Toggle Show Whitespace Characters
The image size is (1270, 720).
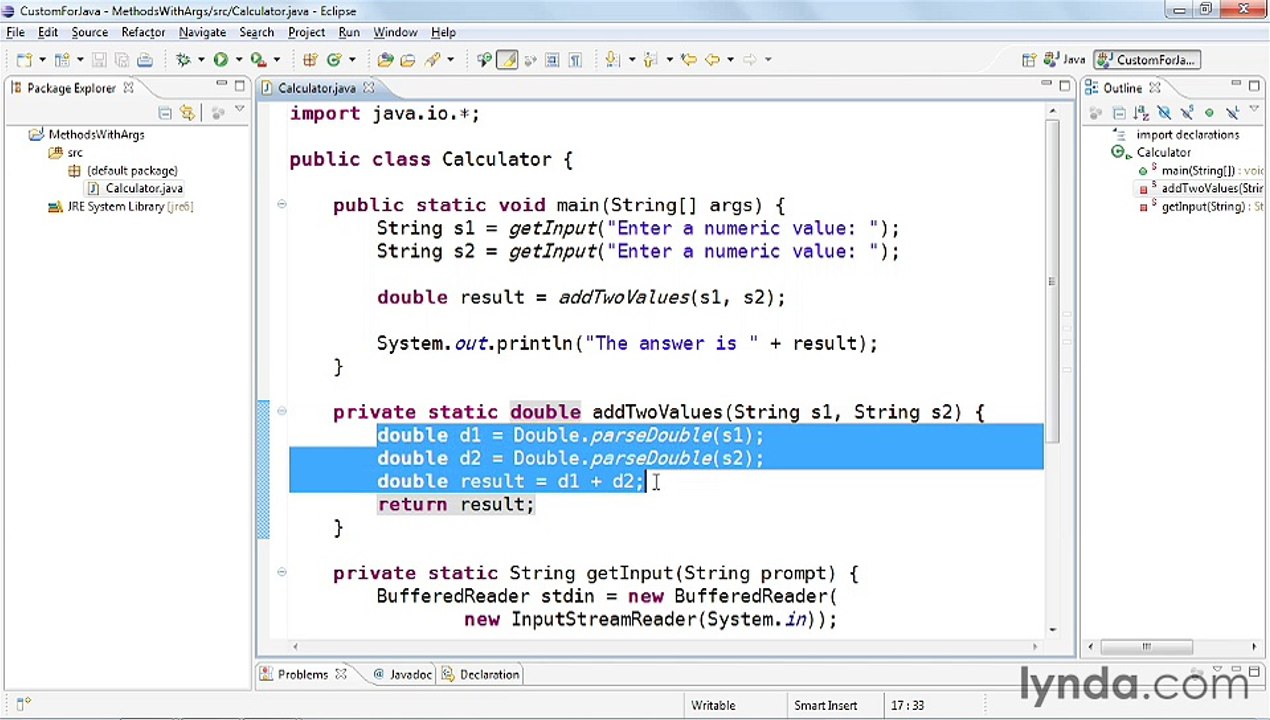tap(575, 60)
